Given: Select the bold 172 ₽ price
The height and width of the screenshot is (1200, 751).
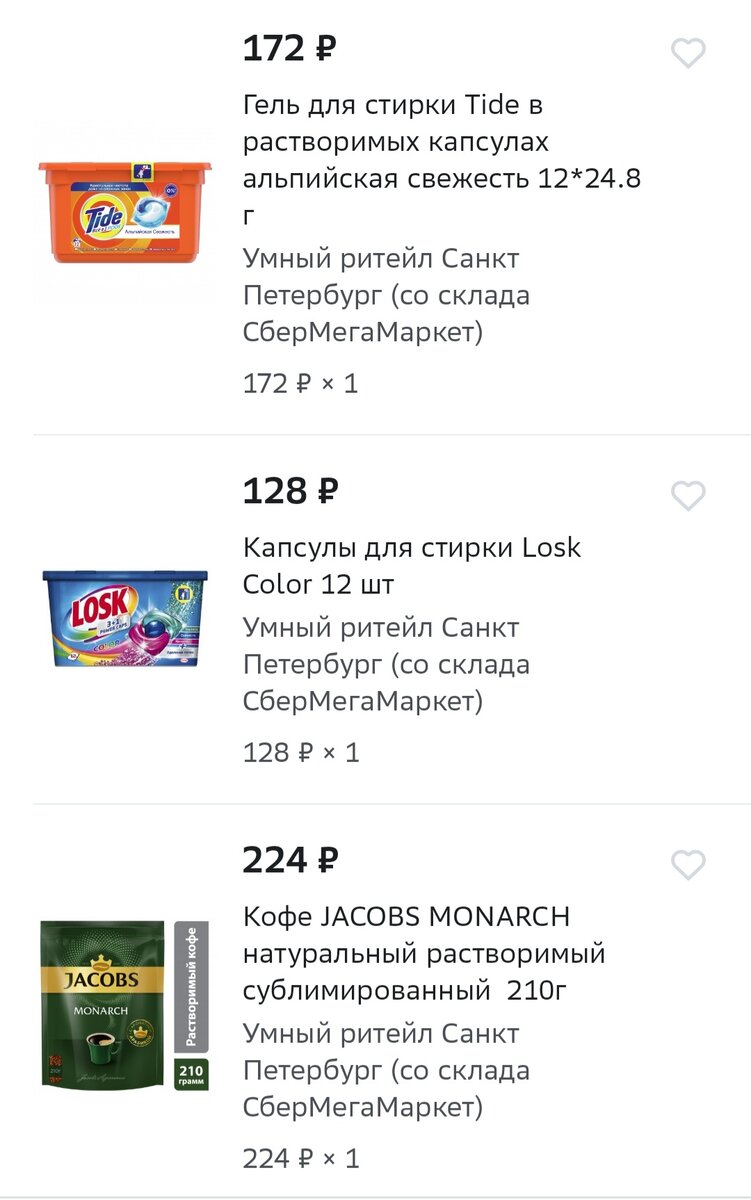Looking at the screenshot, I should click(x=290, y=48).
